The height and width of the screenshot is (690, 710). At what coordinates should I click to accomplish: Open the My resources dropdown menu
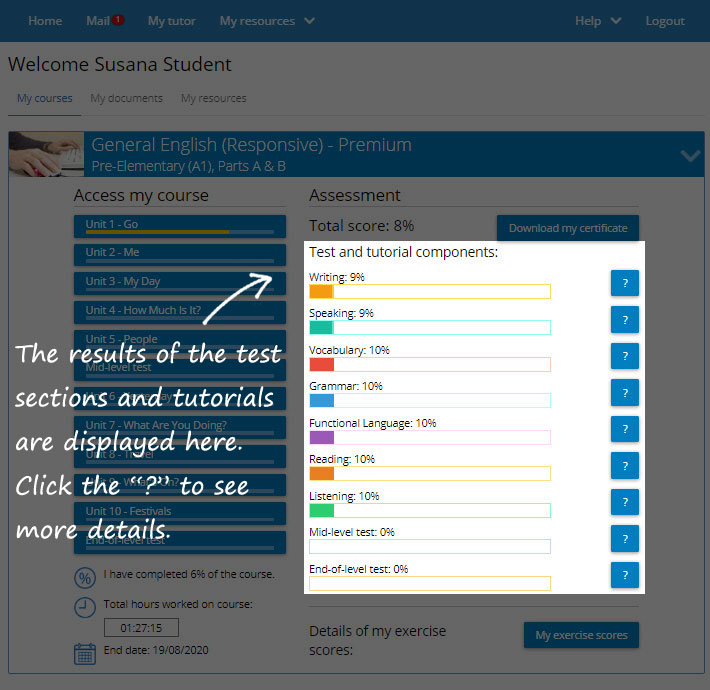(266, 21)
